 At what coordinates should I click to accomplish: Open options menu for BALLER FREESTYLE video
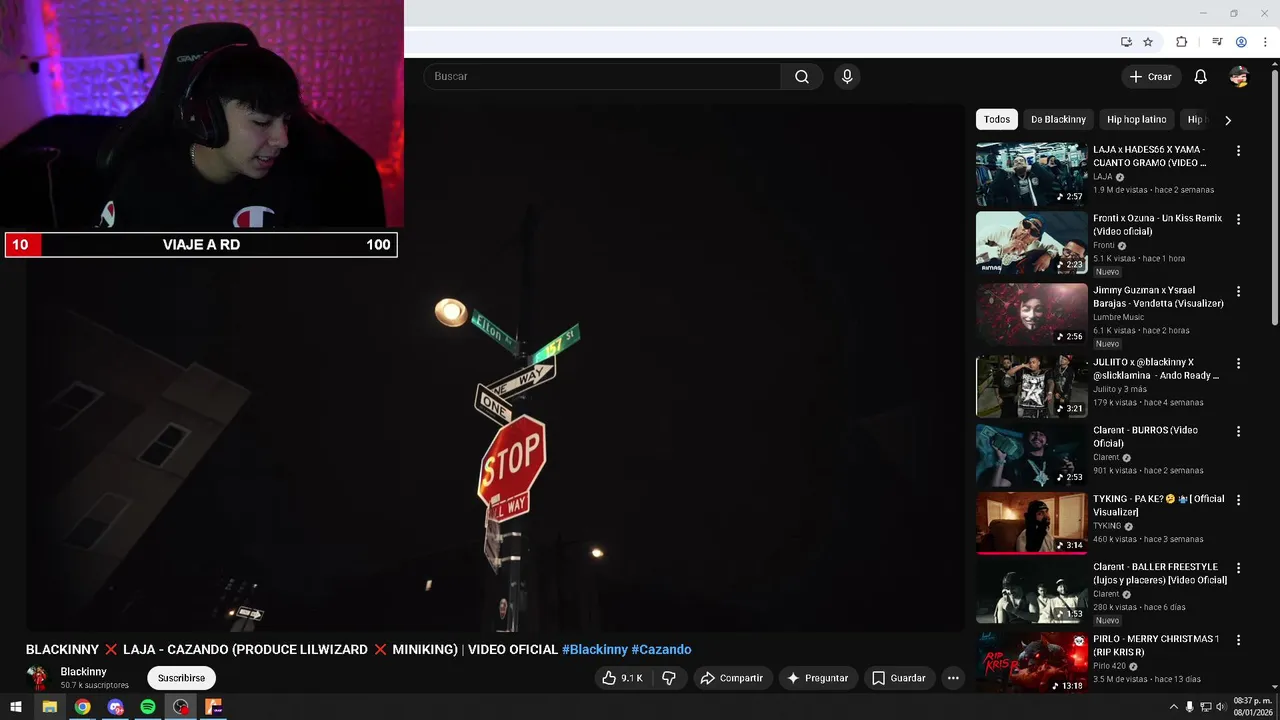coord(1238,568)
